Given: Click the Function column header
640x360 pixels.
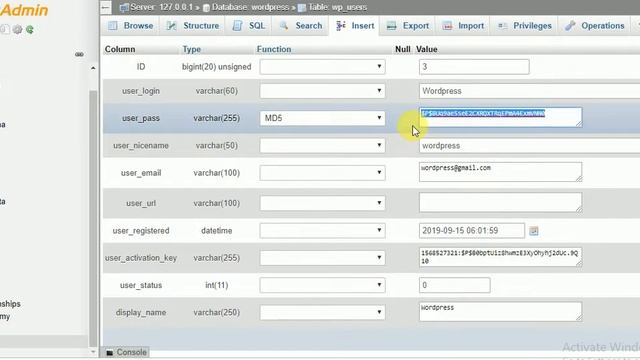Looking at the screenshot, I should [274, 49].
